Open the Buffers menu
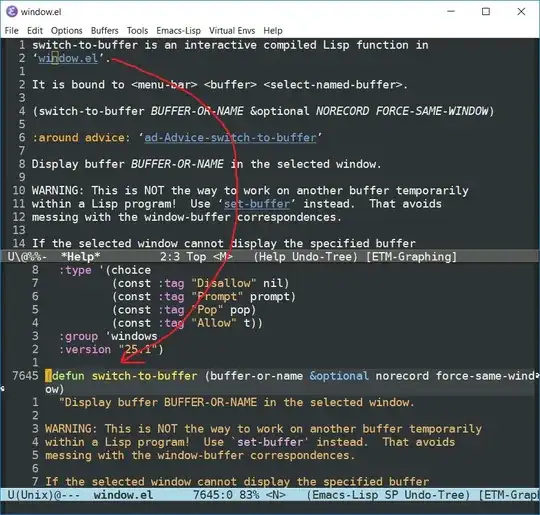 [x=104, y=31]
